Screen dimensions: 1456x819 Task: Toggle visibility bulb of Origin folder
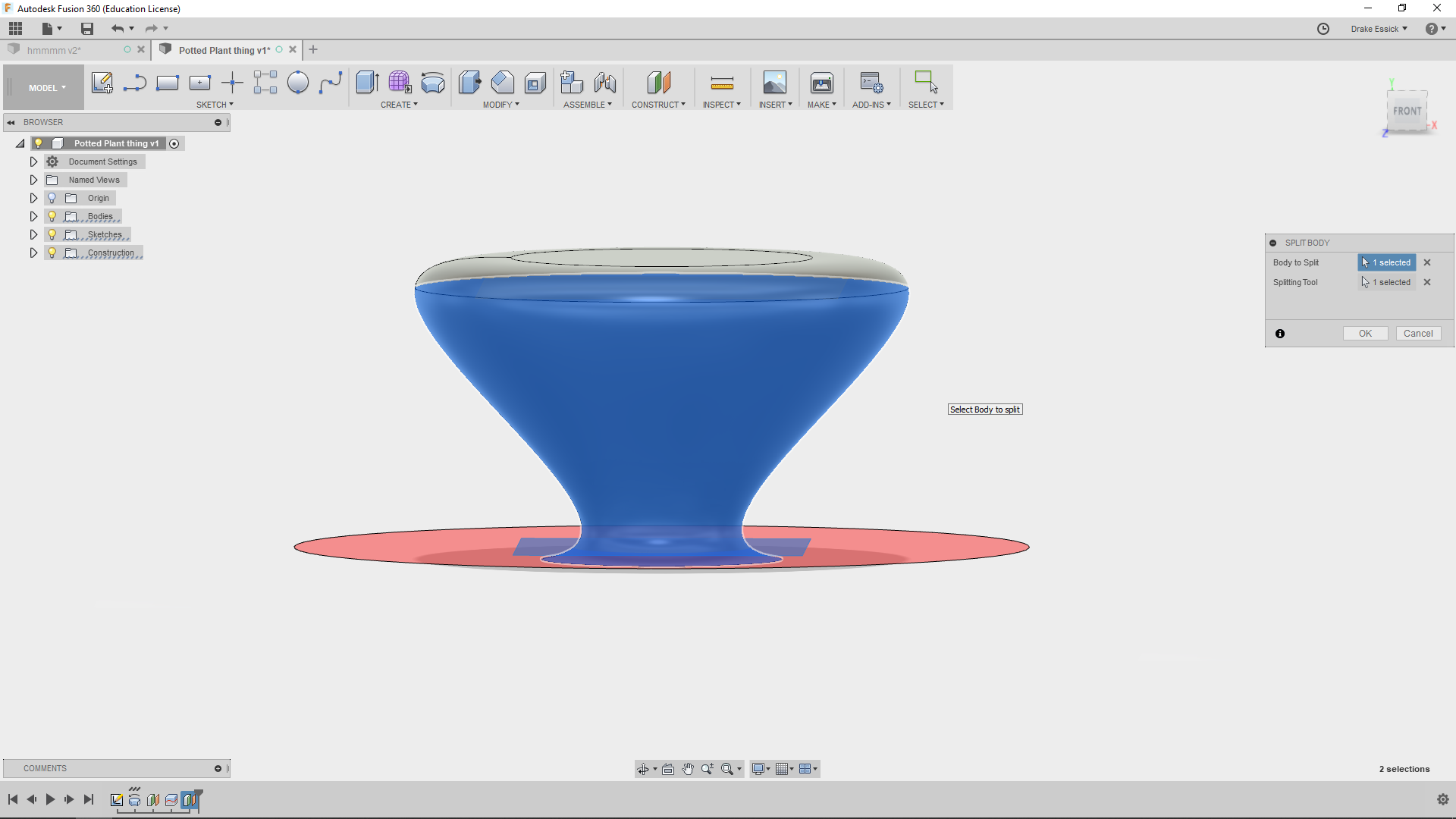point(52,198)
